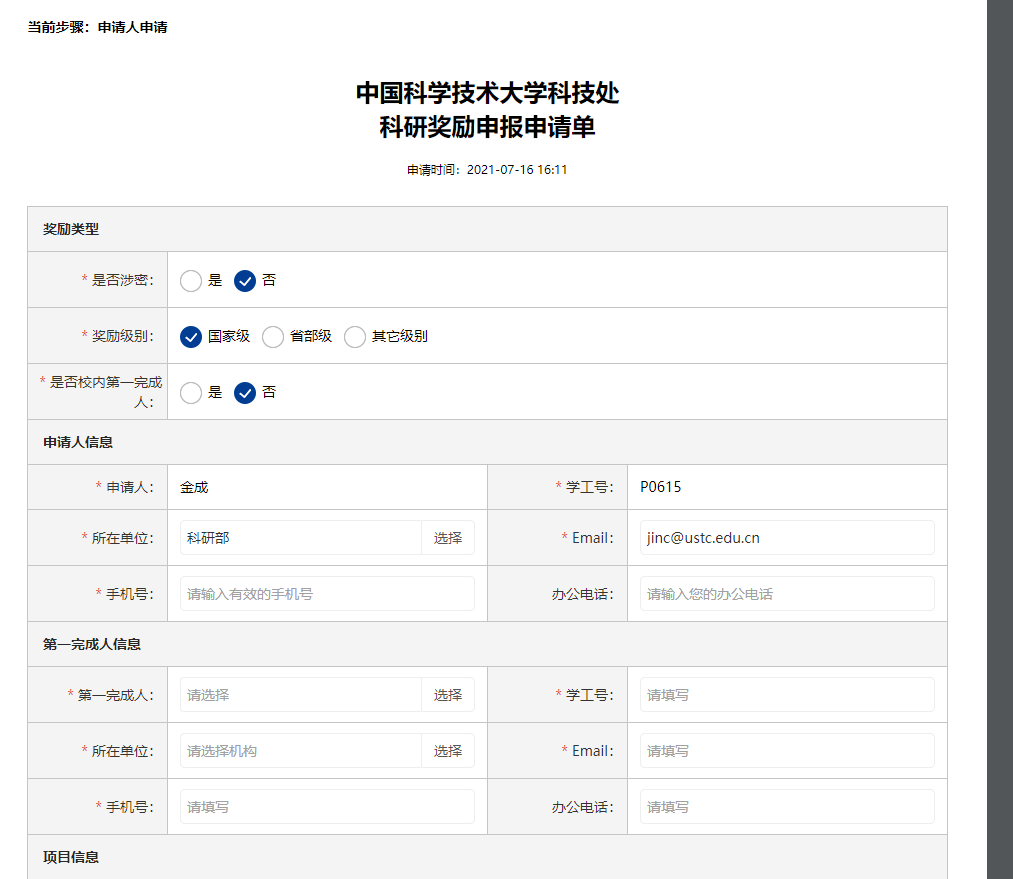Click first completer's 学工号 input field
1013x879 pixels.
[x=787, y=695]
